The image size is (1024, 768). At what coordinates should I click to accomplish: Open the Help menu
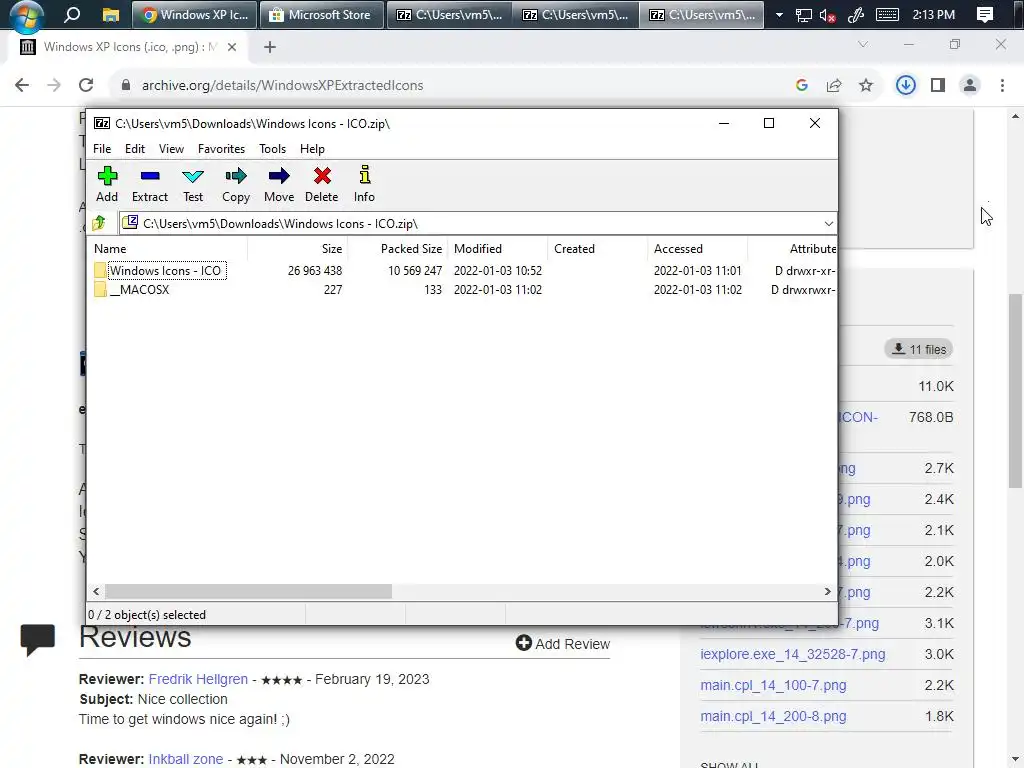(312, 149)
